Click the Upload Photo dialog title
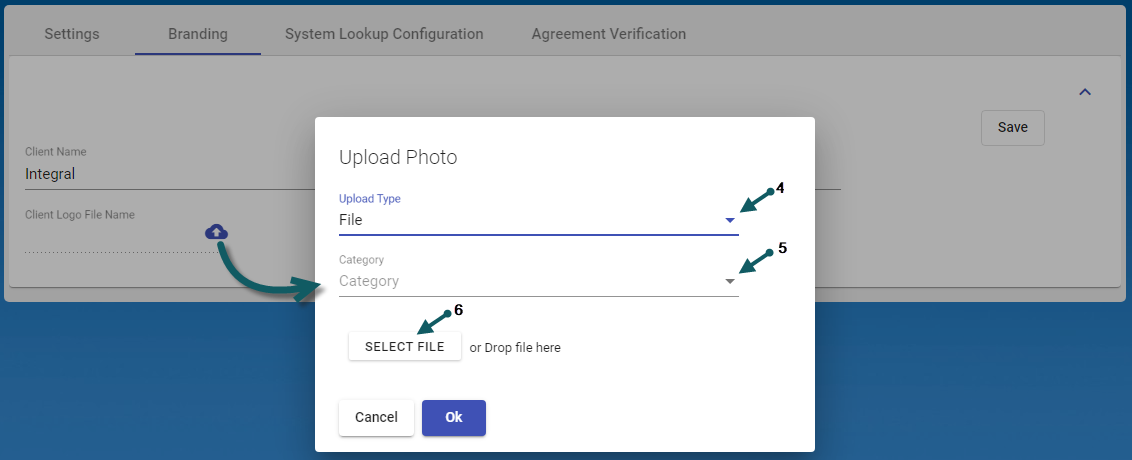Viewport: 1132px width, 460px height. click(x=398, y=157)
